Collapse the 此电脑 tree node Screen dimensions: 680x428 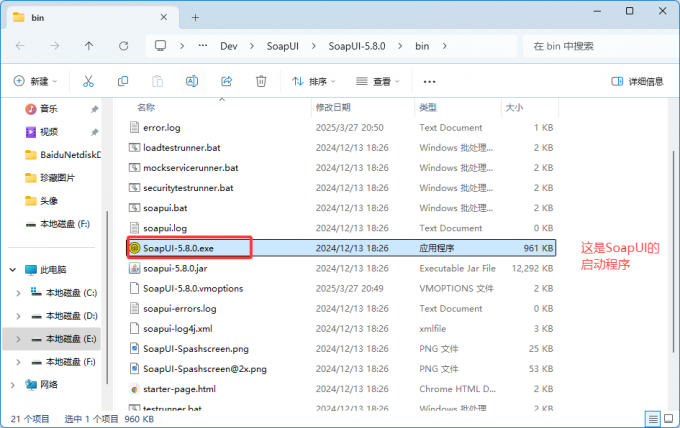[x=13, y=270]
